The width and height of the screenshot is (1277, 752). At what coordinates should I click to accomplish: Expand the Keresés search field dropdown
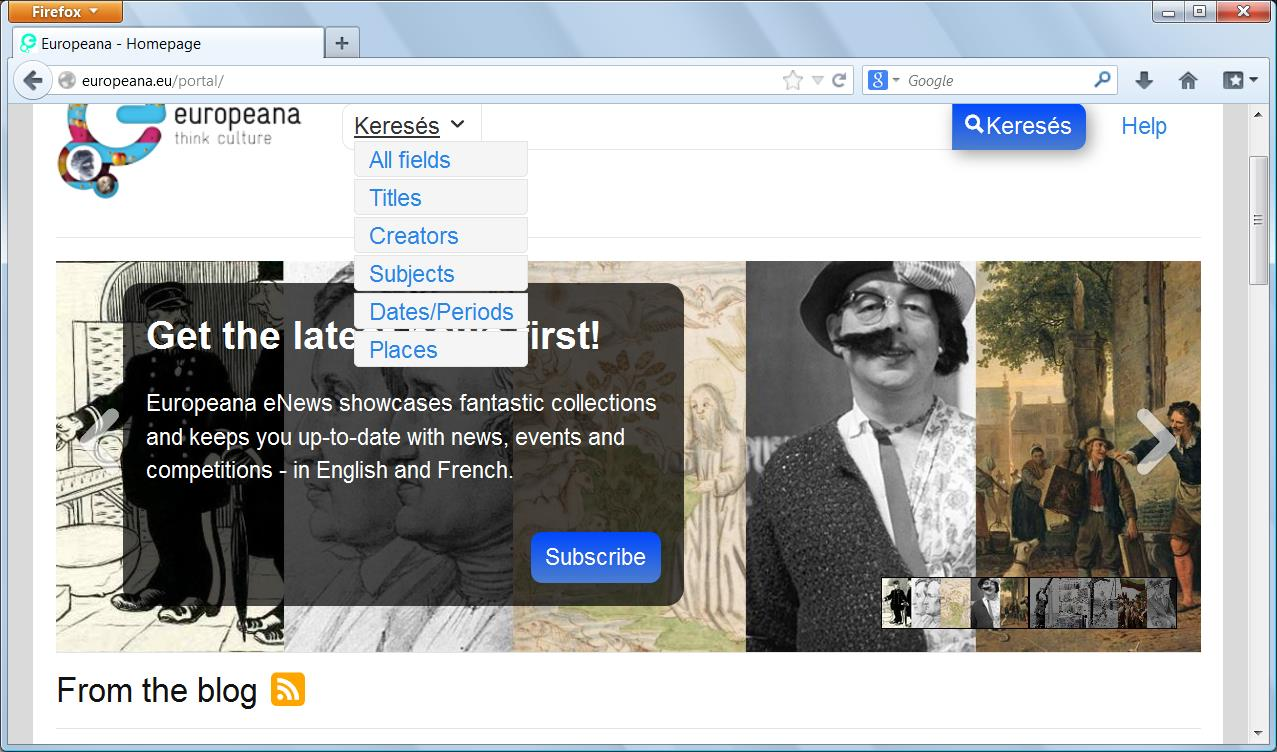(x=410, y=126)
